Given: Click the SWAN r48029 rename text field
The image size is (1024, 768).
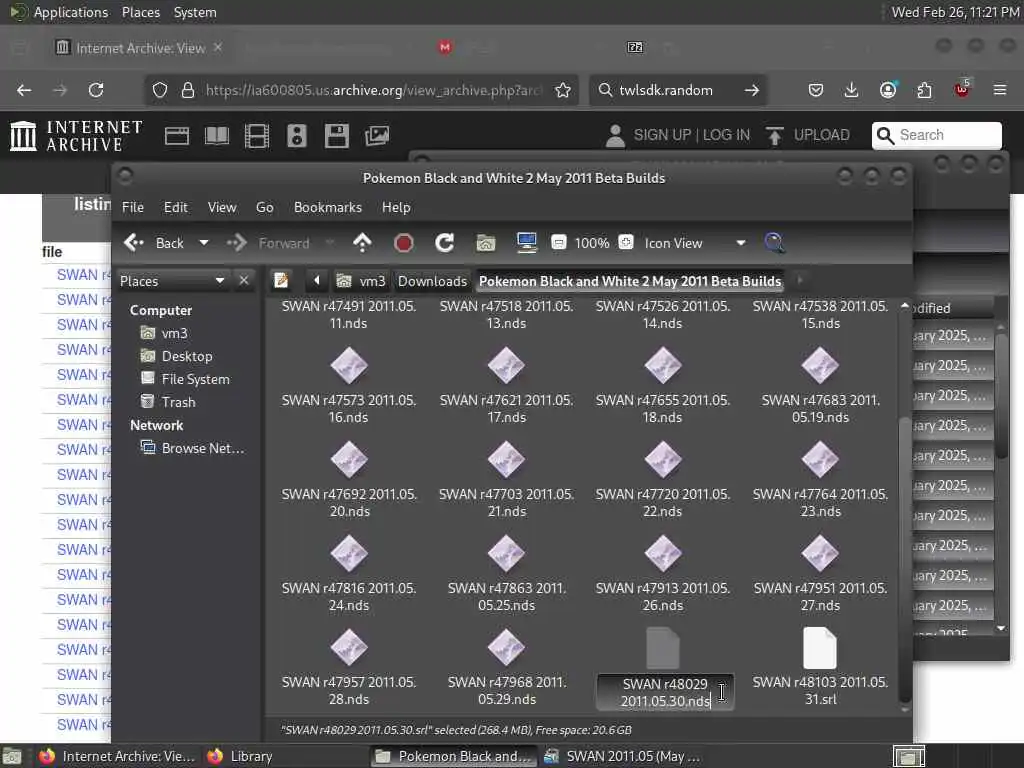Looking at the screenshot, I should pyautogui.click(x=665, y=692).
